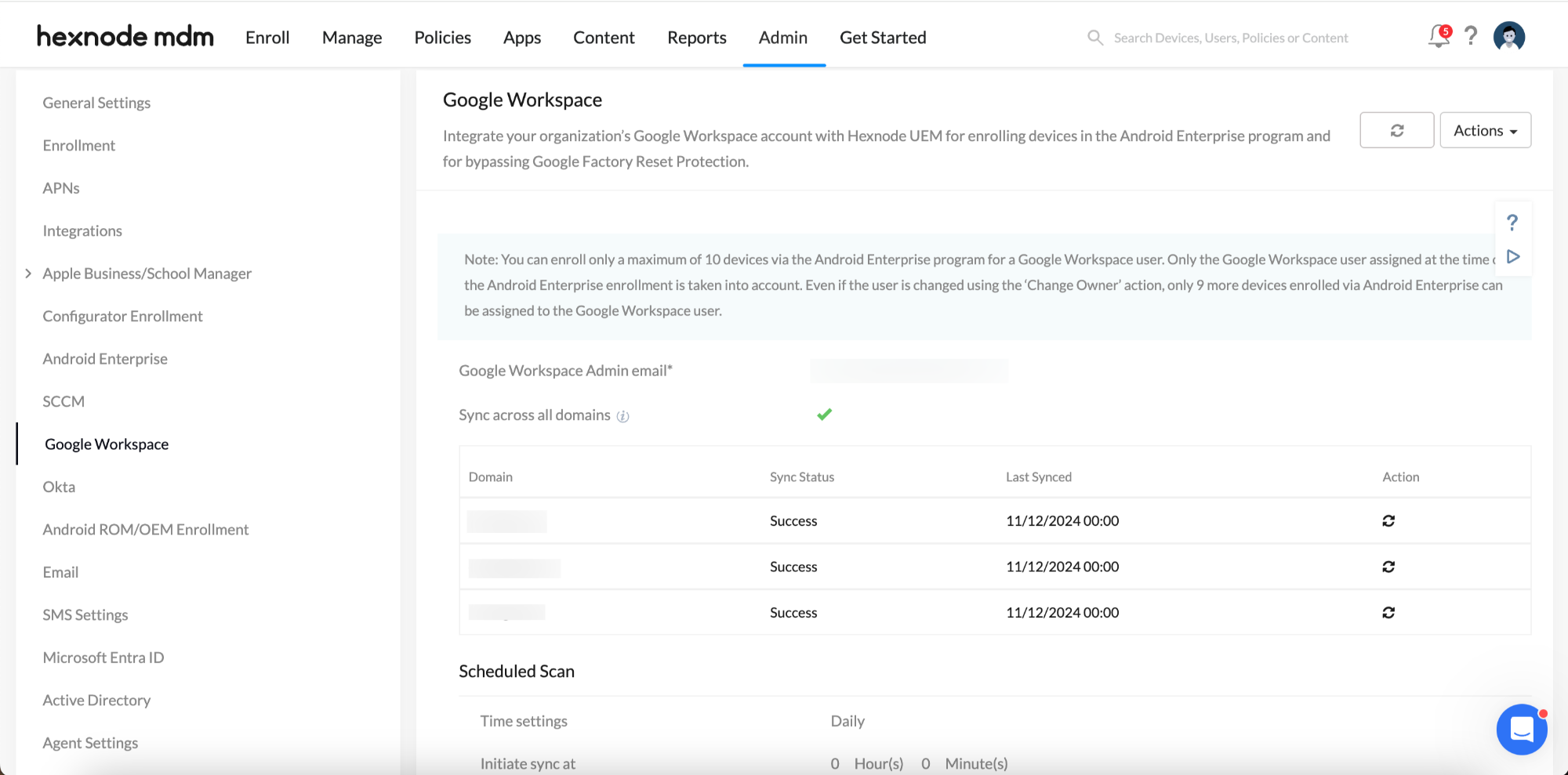Open Android Enterprise in sidebar
The image size is (1568, 775).
(105, 359)
